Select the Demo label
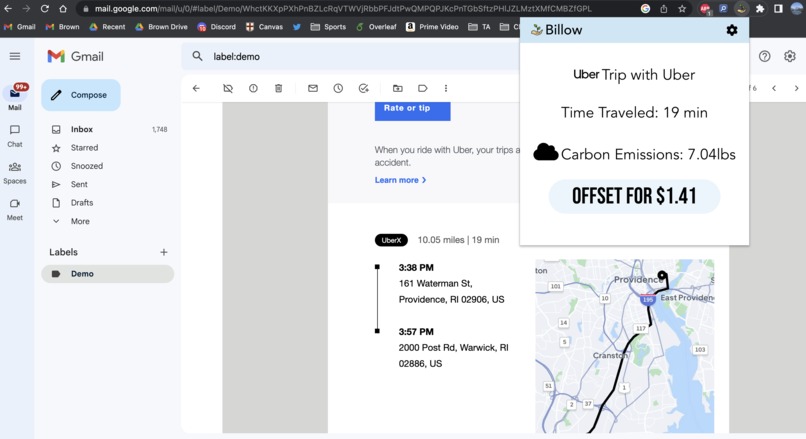The width and height of the screenshot is (806, 439). (107, 274)
